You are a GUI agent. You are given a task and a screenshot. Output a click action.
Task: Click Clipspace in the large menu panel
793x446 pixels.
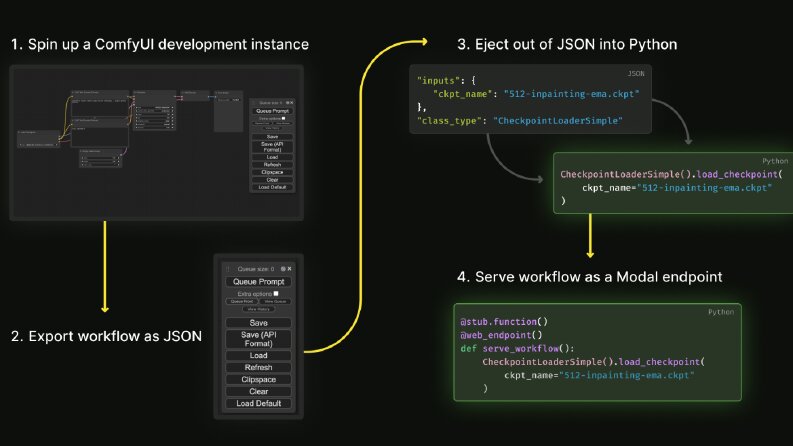(258, 379)
